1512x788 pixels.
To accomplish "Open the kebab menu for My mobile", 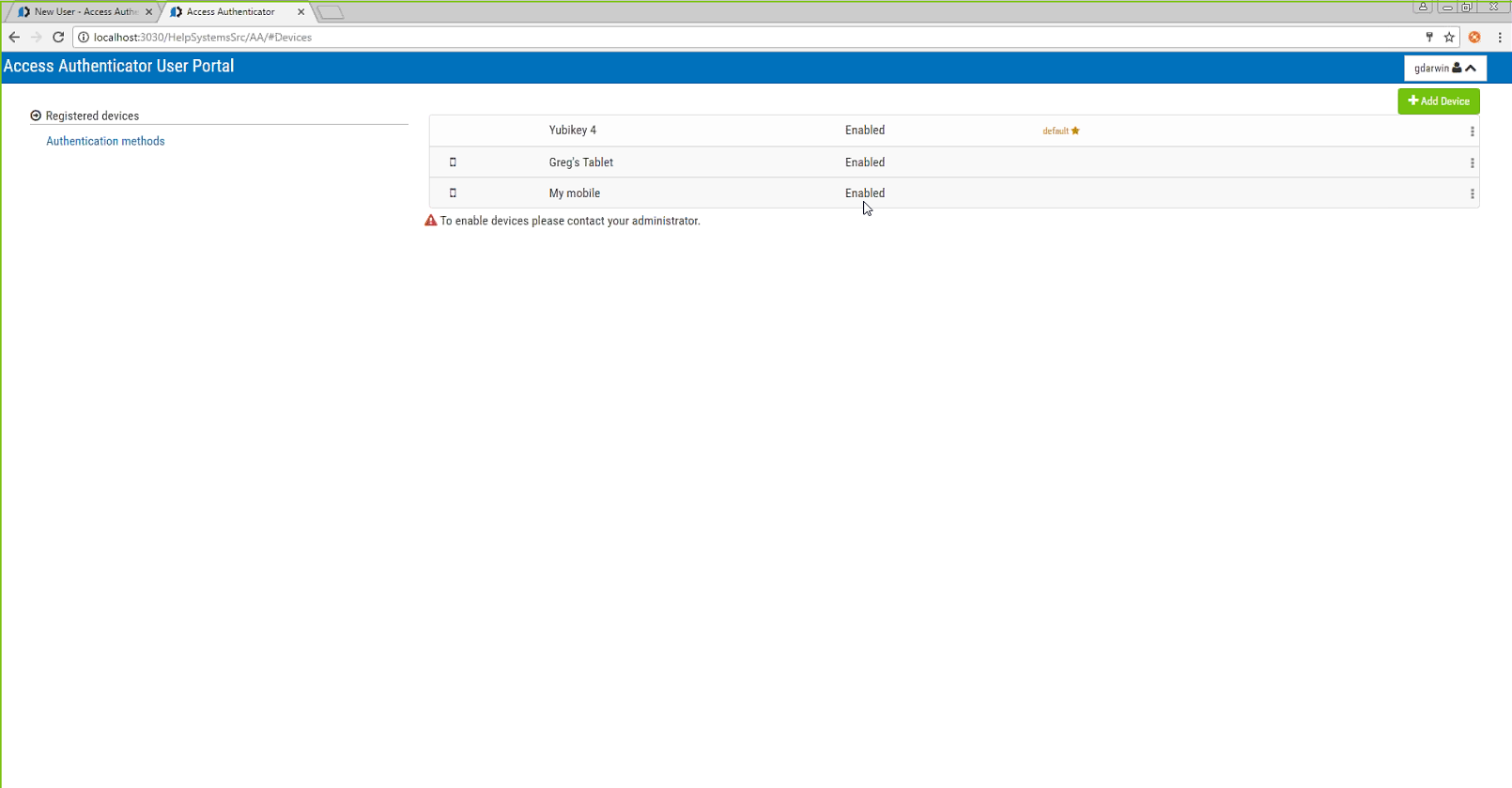I will click(x=1472, y=194).
